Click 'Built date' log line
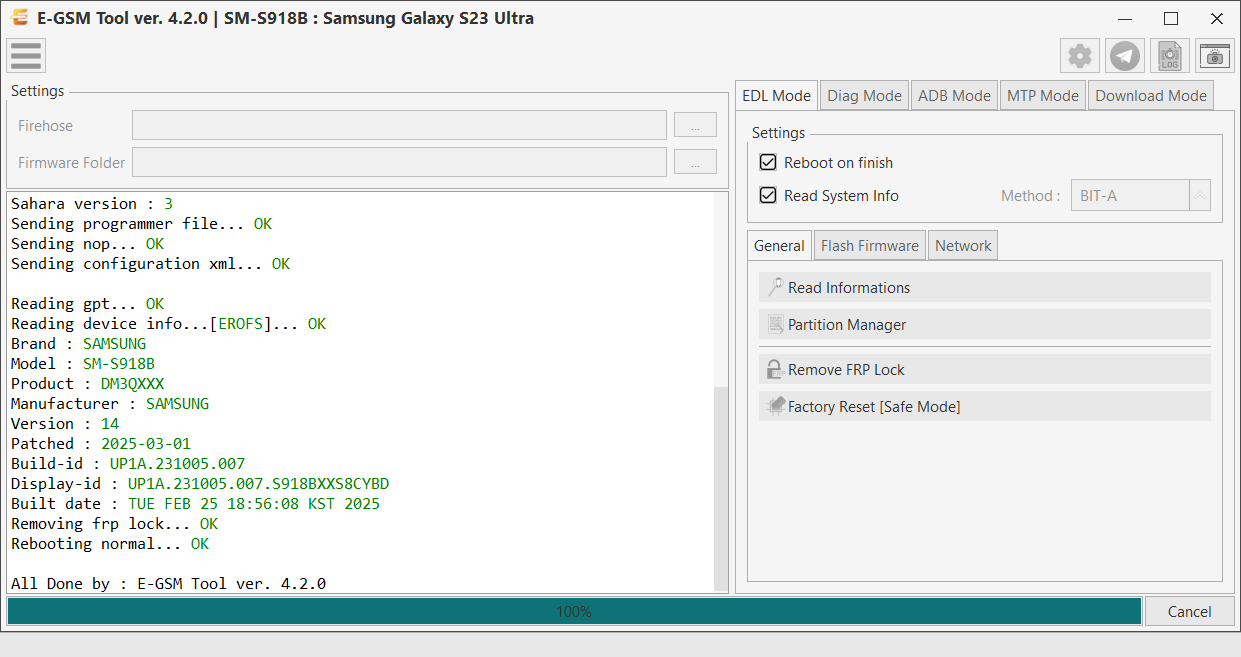Viewport: 1241px width, 657px height. click(196, 503)
